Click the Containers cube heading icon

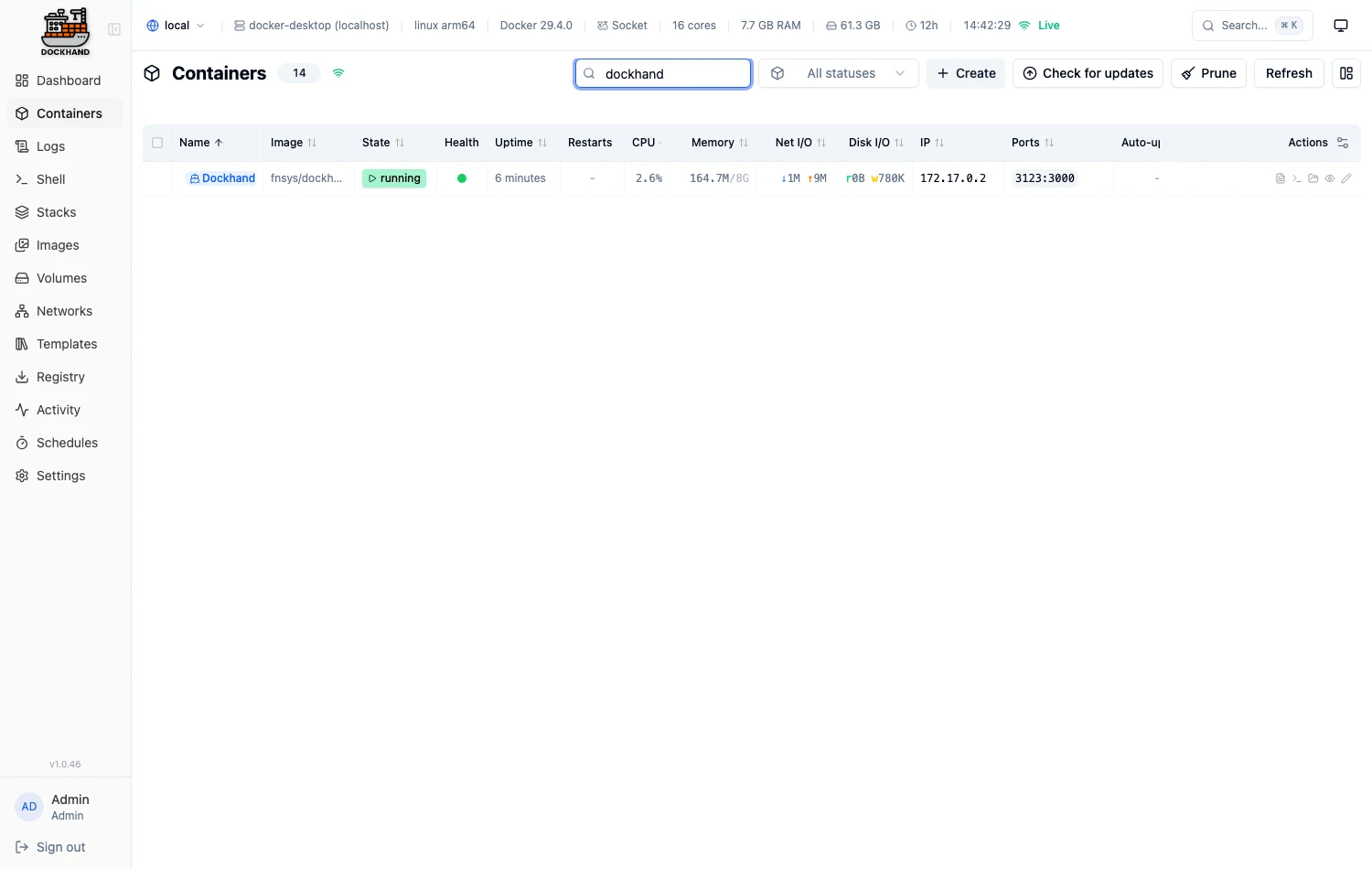coord(153,73)
